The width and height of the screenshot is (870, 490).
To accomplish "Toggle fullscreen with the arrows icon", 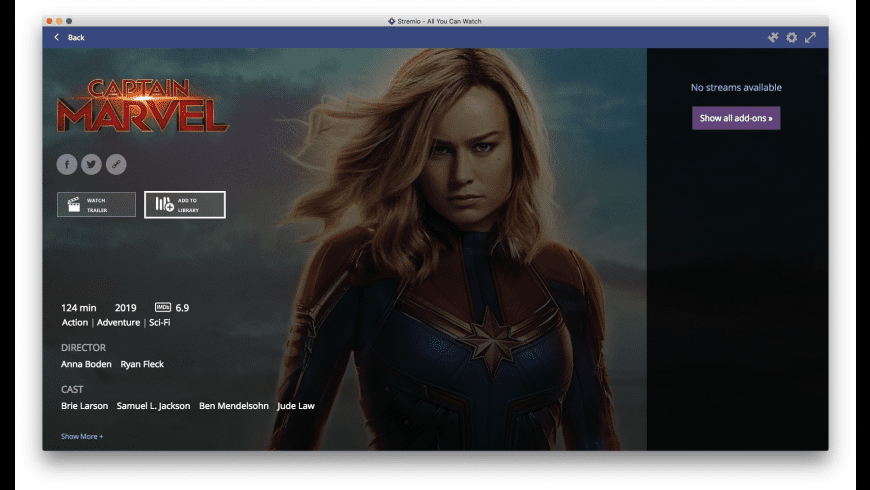I will point(811,37).
